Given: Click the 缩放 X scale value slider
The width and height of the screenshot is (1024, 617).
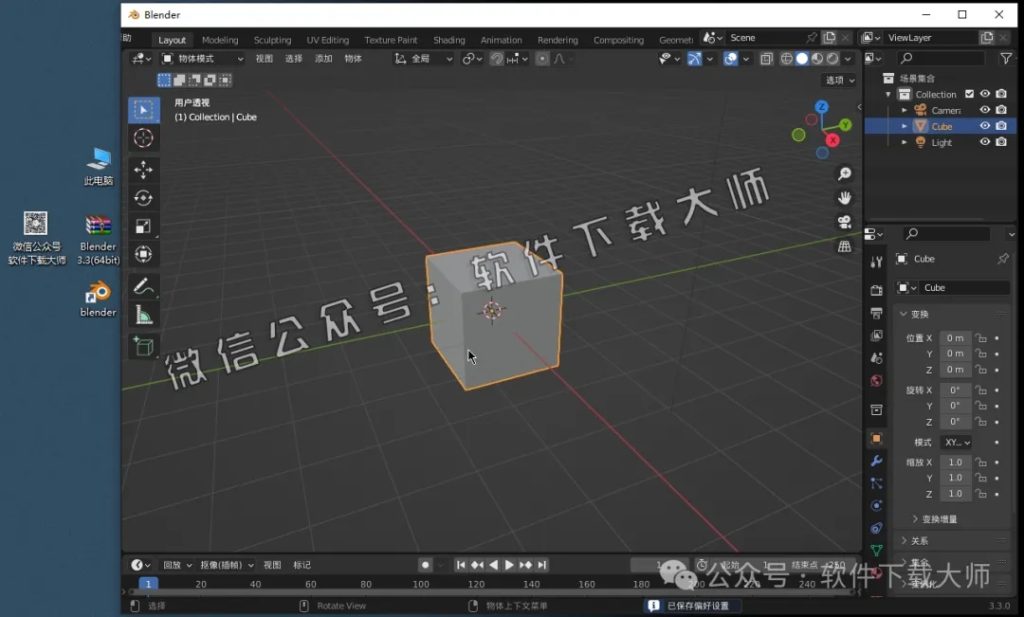Looking at the screenshot, I should (958, 462).
